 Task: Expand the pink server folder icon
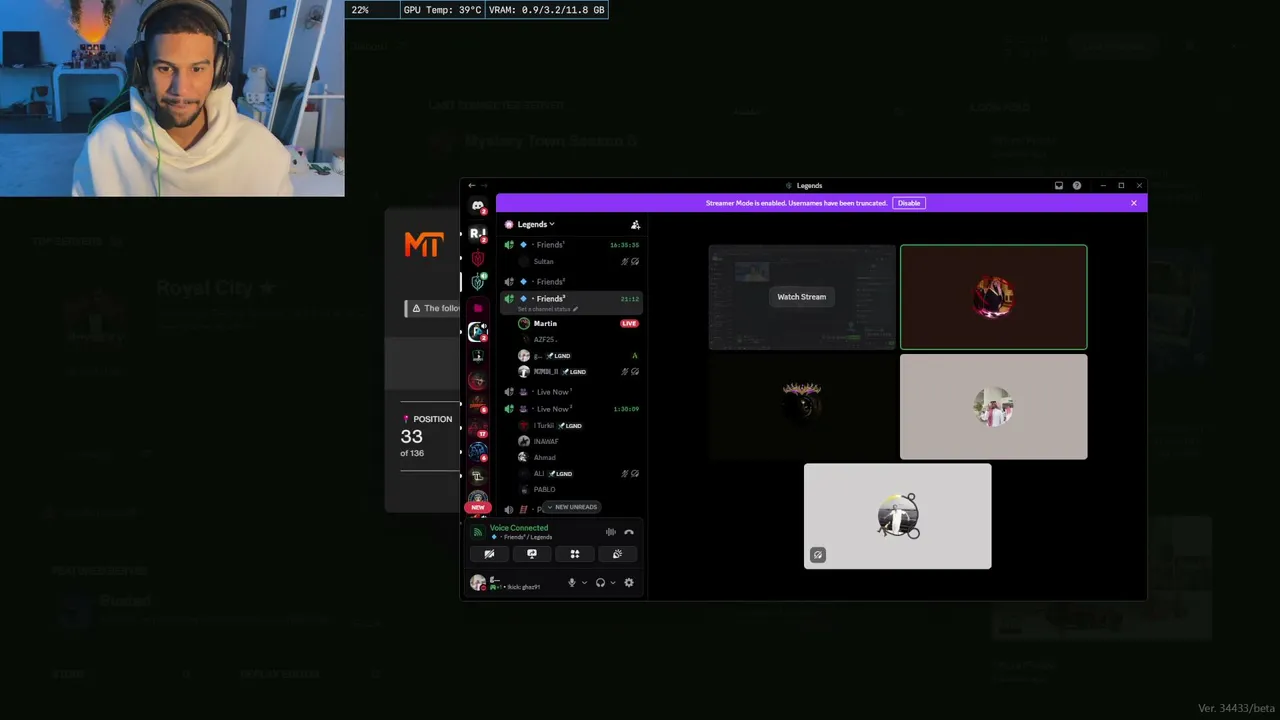(478, 307)
